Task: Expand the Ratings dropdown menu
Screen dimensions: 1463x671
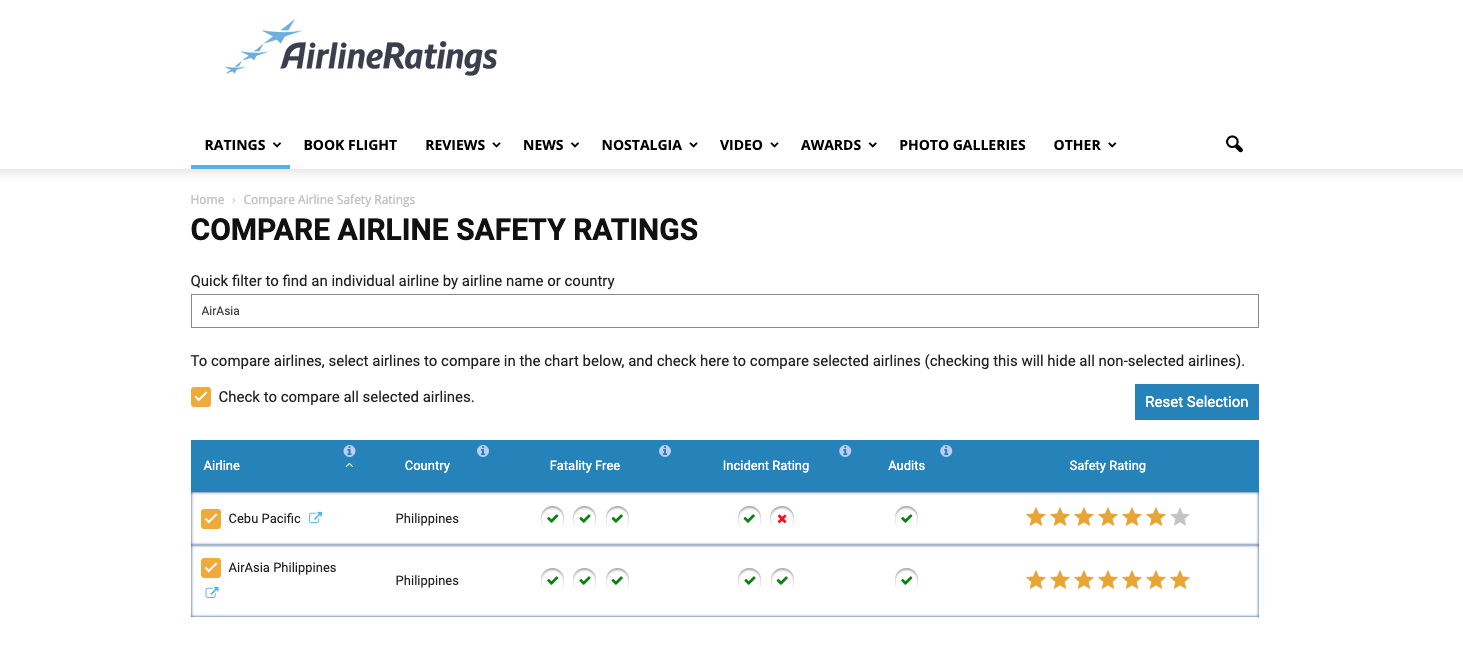Action: coord(242,145)
